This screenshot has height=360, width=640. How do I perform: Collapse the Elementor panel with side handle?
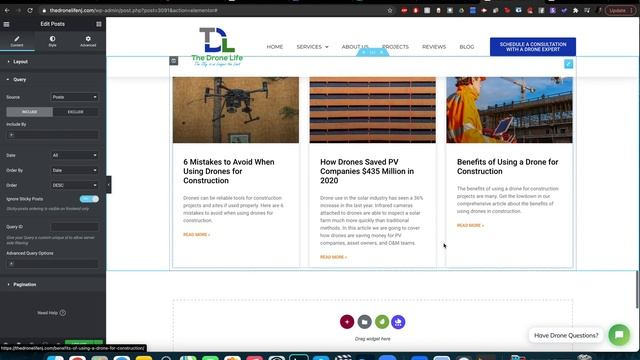109,185
